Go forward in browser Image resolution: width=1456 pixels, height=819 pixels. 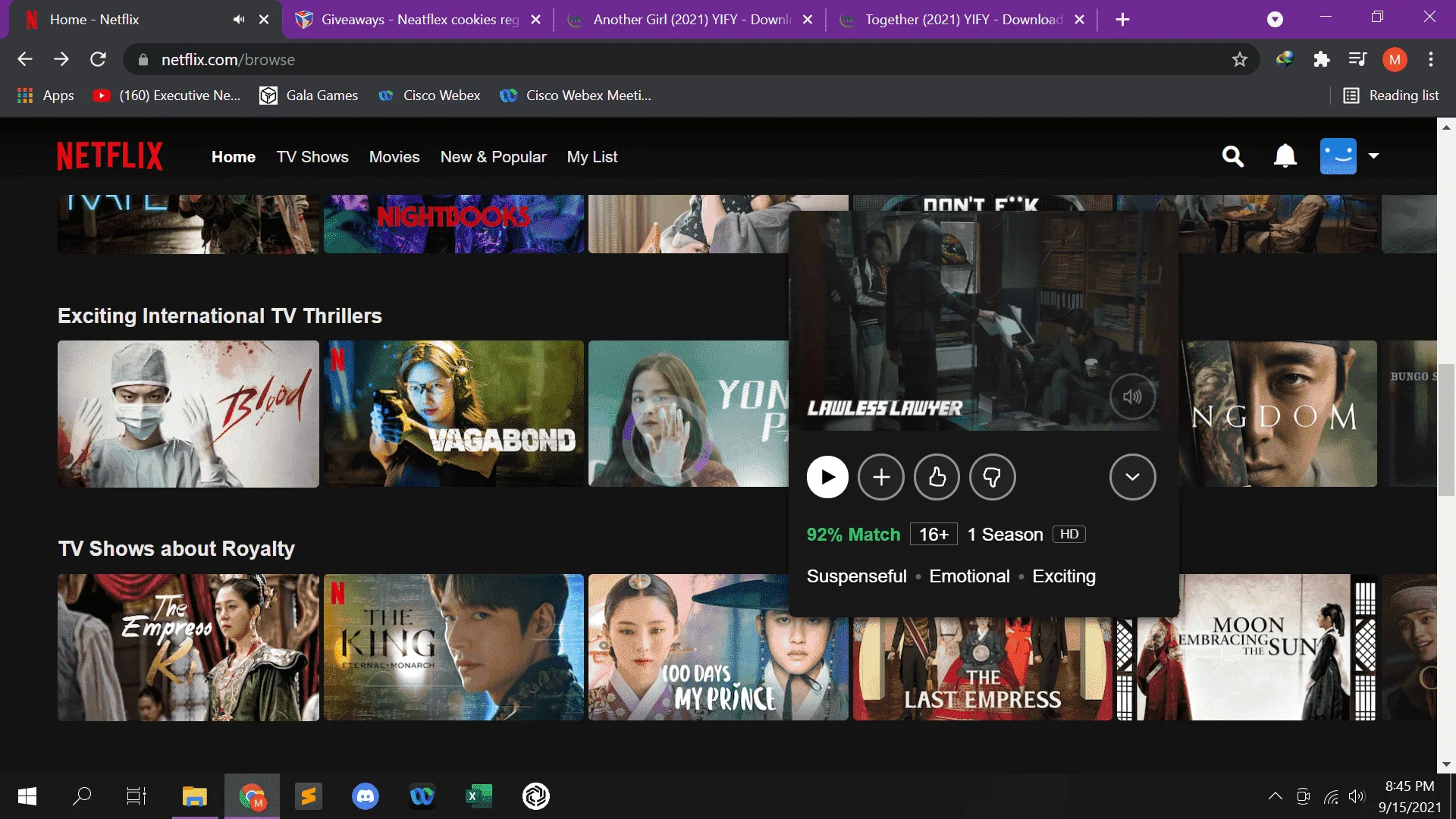click(61, 59)
